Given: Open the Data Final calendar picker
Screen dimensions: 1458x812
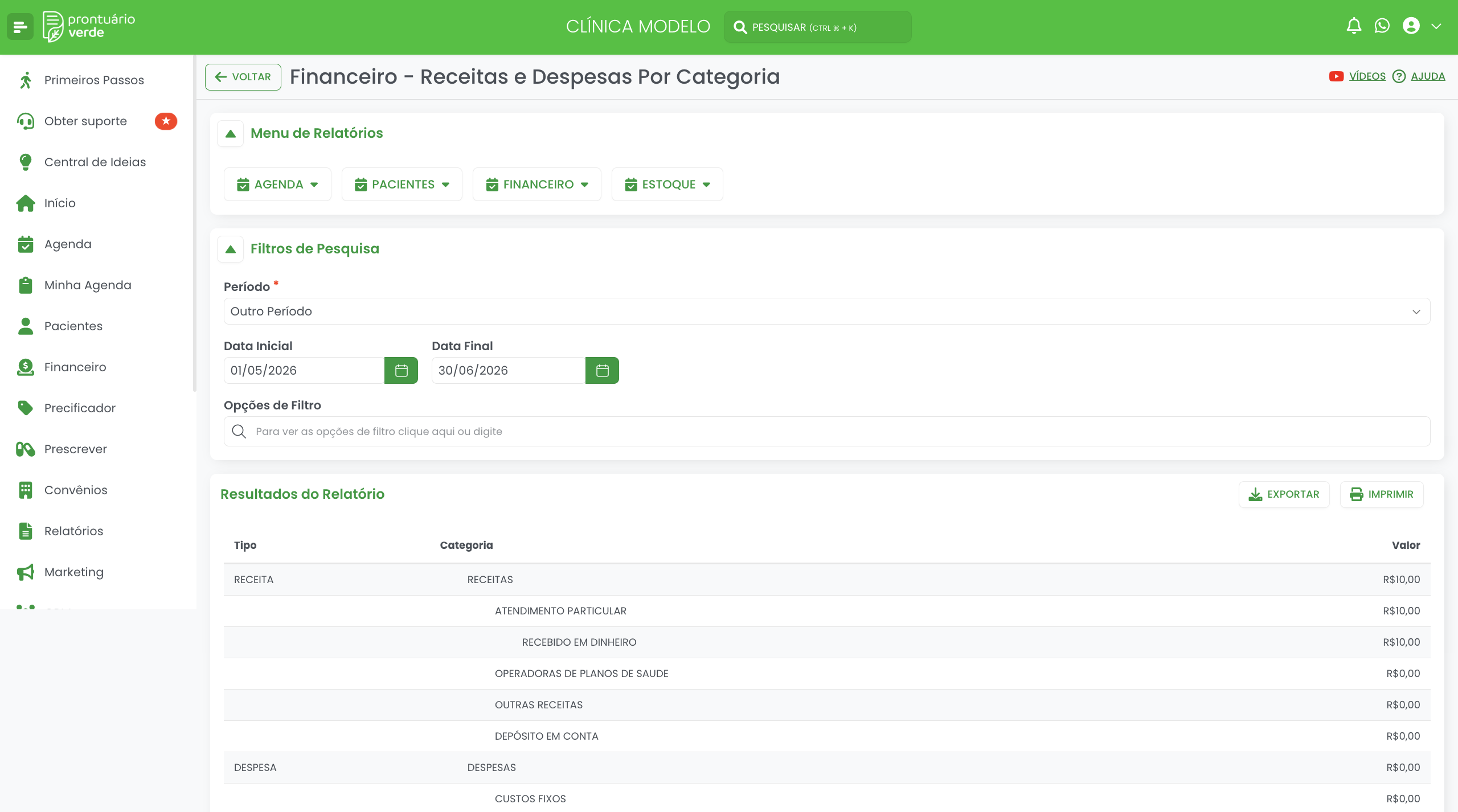Looking at the screenshot, I should 602,371.
